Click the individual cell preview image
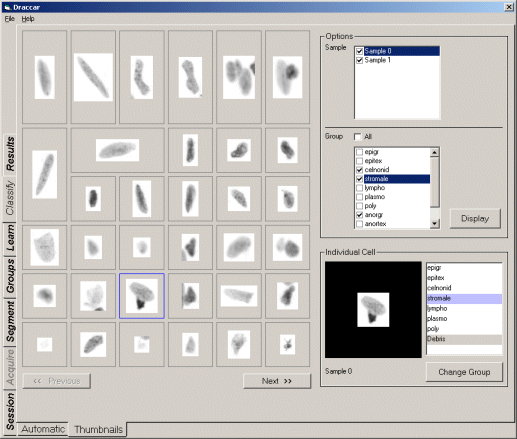This screenshot has height=439, width=517. 373,310
